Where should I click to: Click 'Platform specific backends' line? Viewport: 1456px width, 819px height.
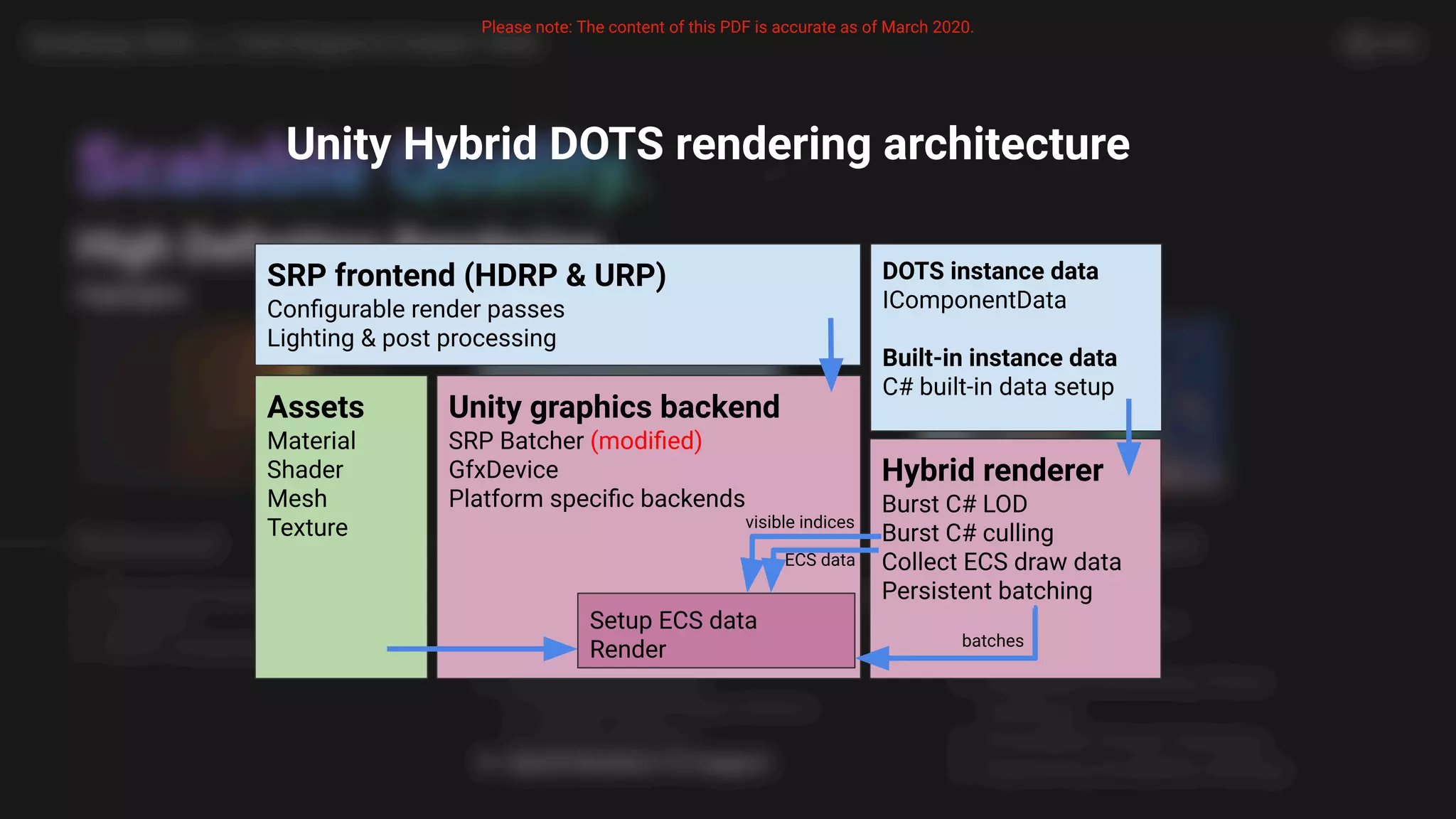click(596, 499)
